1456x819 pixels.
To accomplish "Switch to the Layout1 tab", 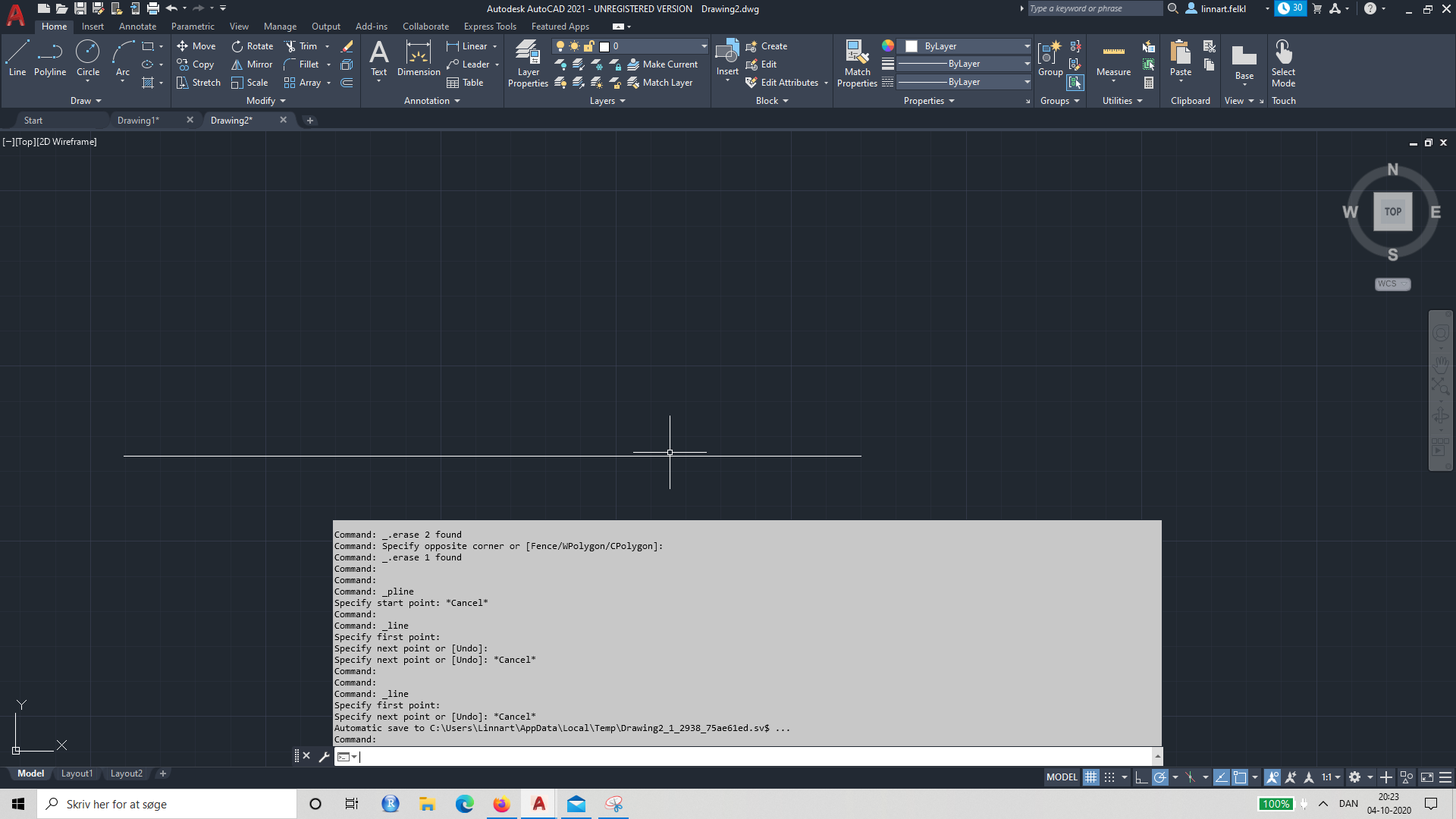I will click(77, 773).
